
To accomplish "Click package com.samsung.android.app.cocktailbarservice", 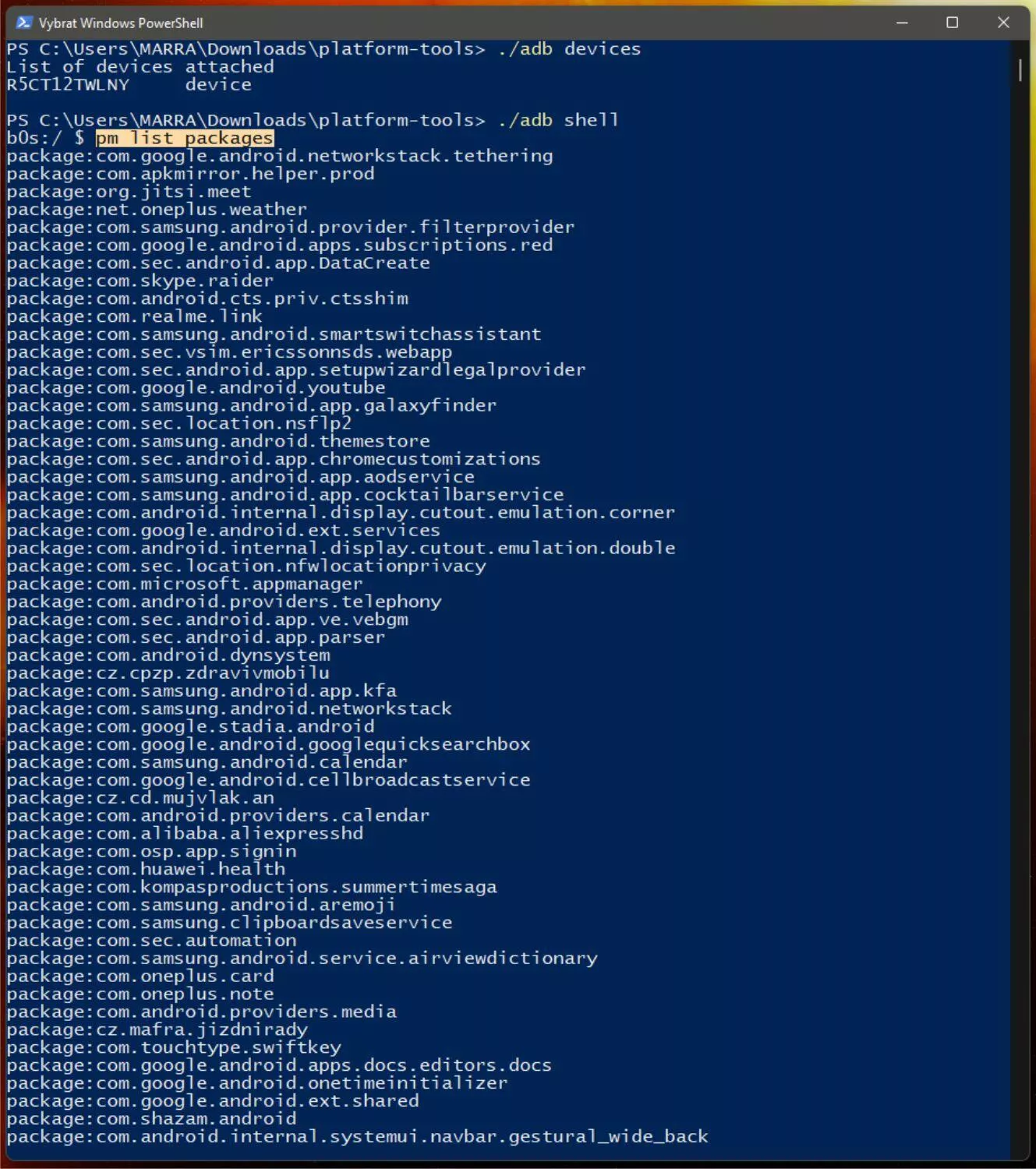I will [x=285, y=495].
